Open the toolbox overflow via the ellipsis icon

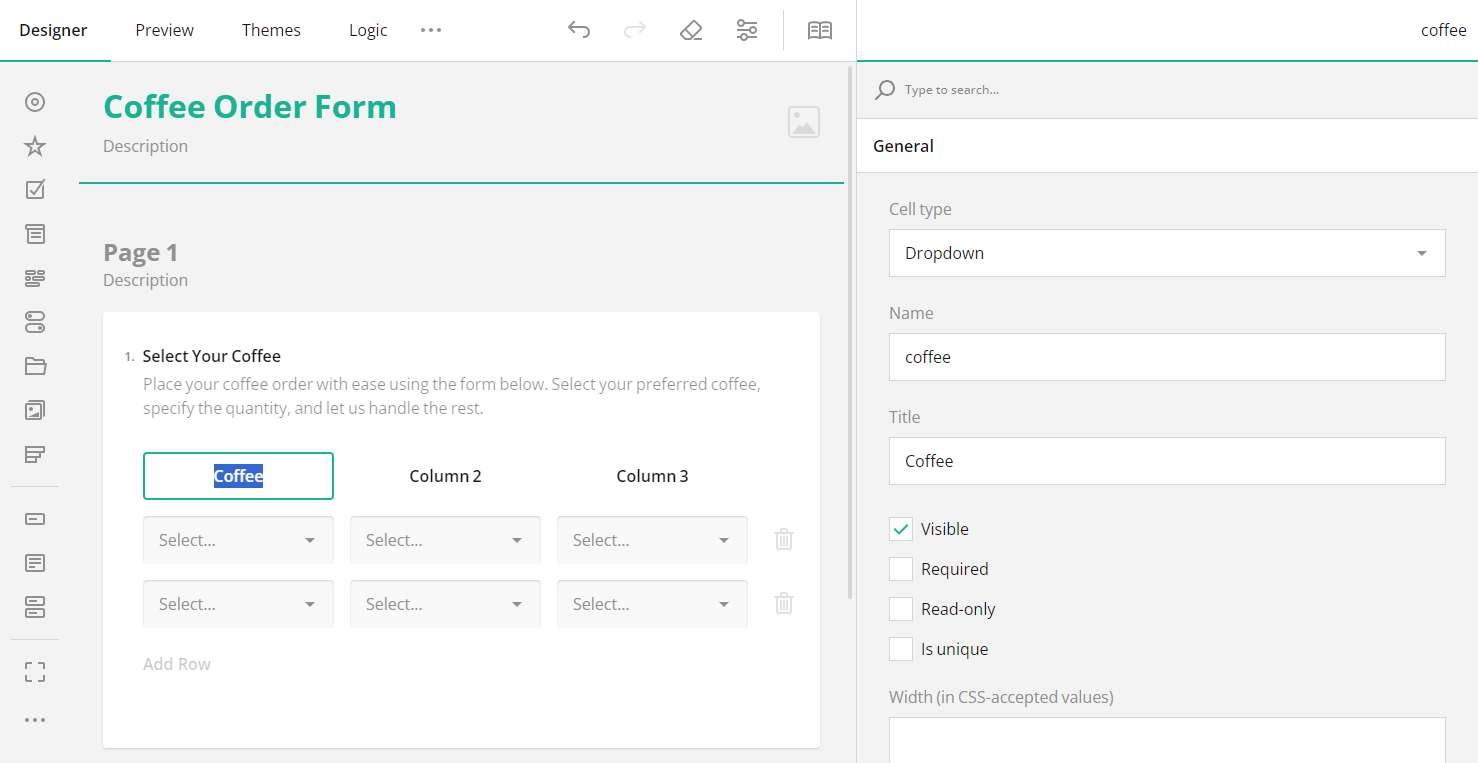(x=34, y=719)
